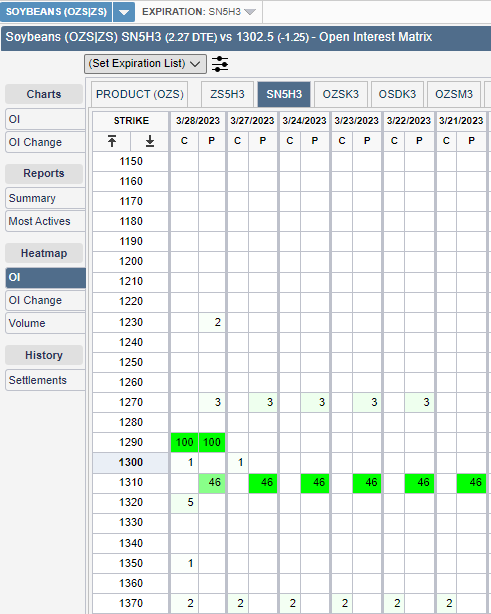Click the 46 put cell for 3/21/2023
This screenshot has width=491, height=614.
pos(471,482)
